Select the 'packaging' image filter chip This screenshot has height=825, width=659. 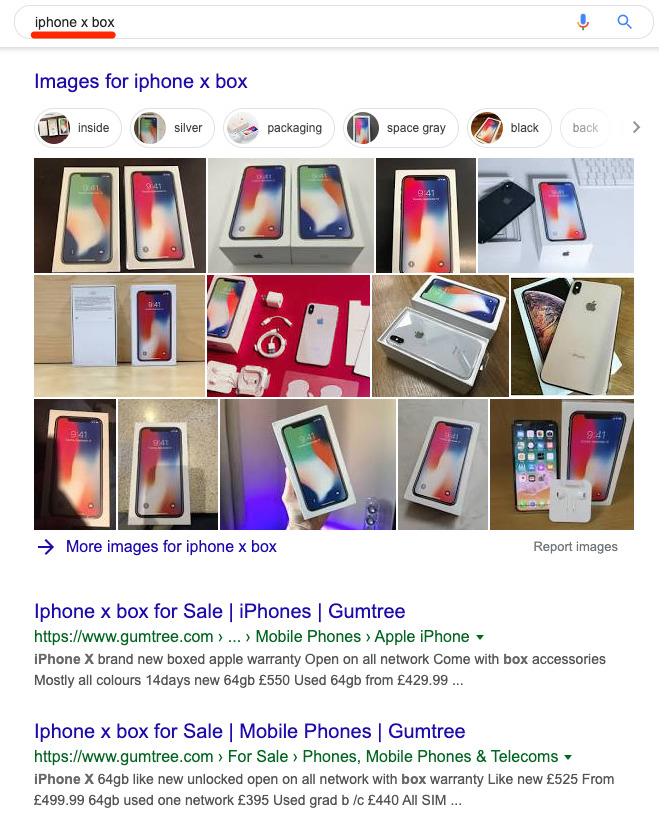tap(279, 128)
